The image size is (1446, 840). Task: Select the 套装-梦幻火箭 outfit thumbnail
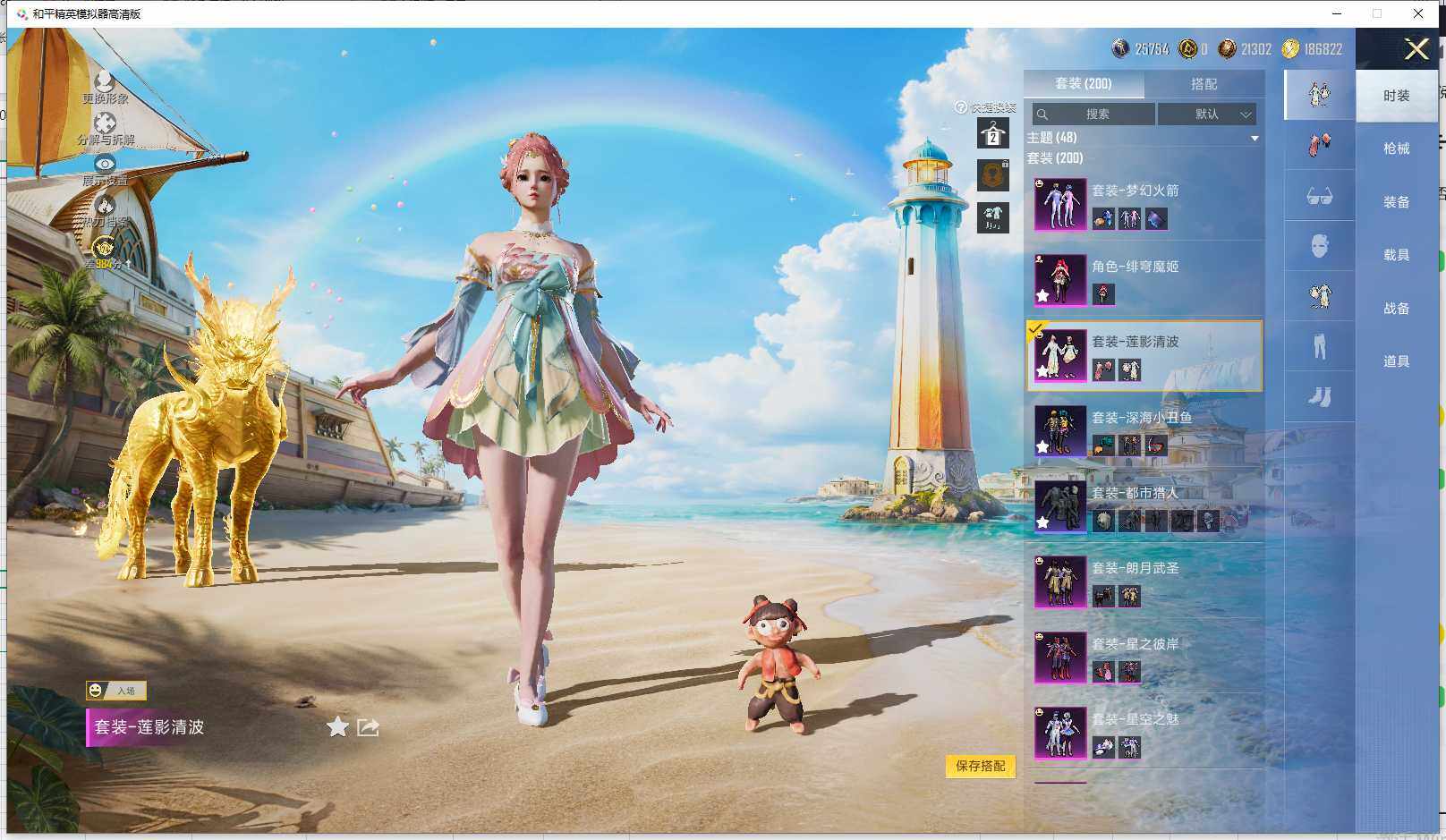pyautogui.click(x=1060, y=204)
